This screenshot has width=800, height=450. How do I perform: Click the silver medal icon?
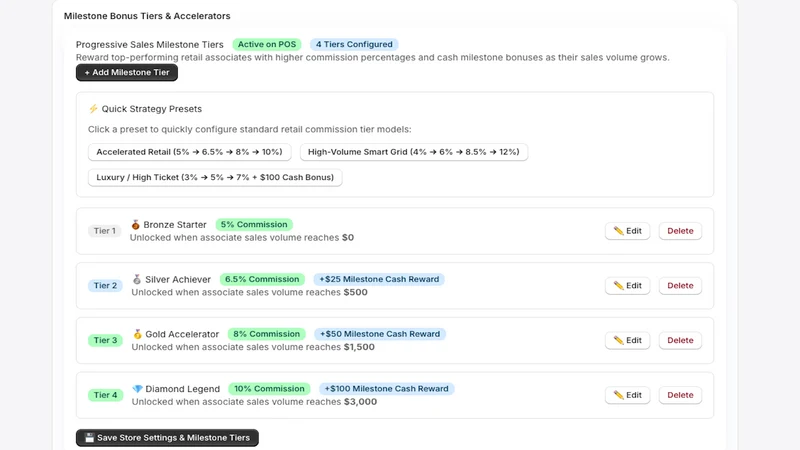[136, 279]
